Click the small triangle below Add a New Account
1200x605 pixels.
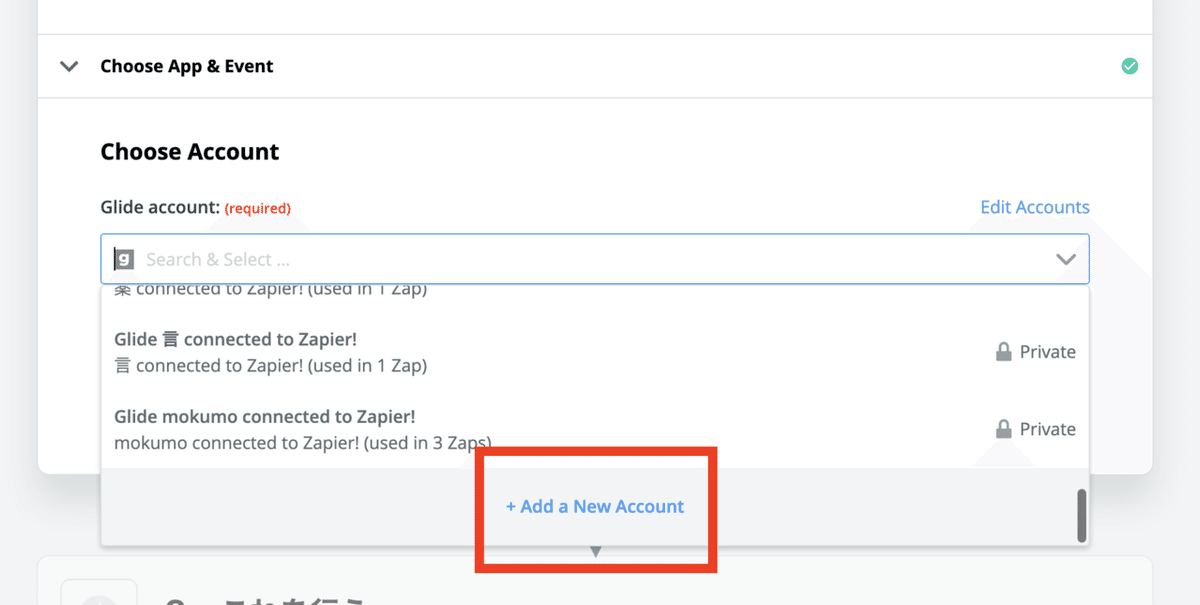tap(596, 551)
